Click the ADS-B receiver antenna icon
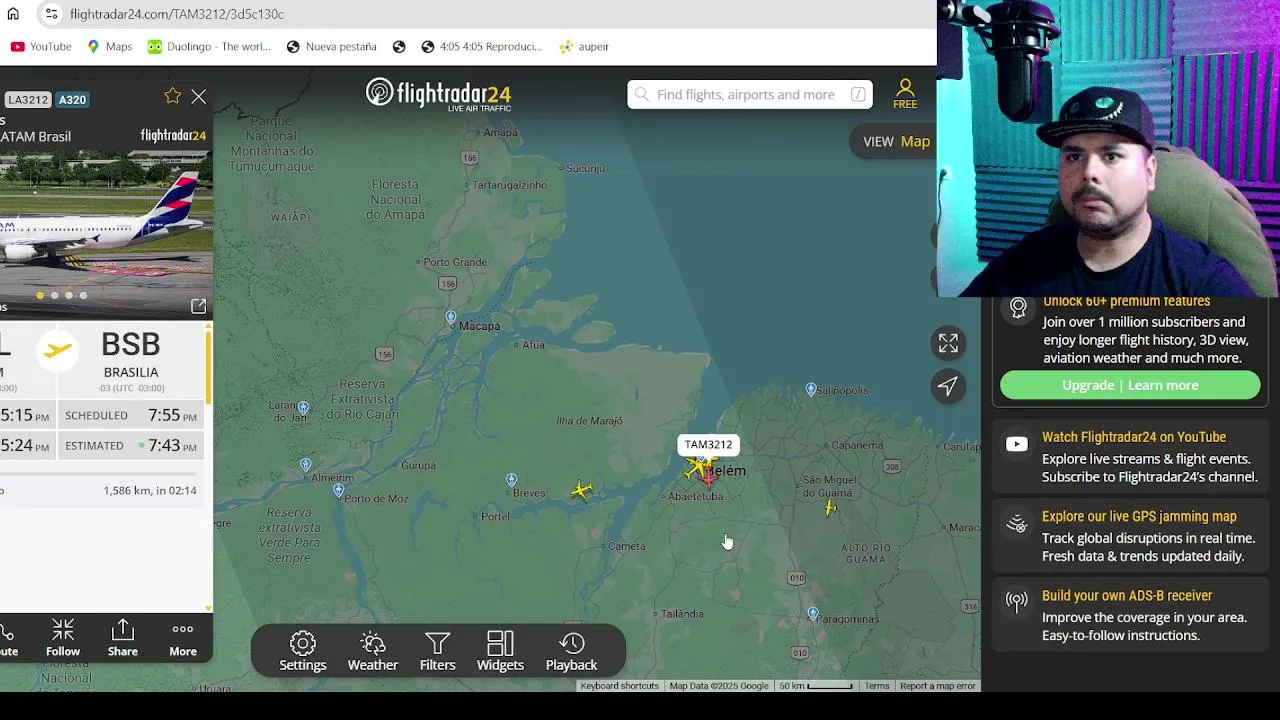This screenshot has width=1280, height=720. click(1016, 601)
